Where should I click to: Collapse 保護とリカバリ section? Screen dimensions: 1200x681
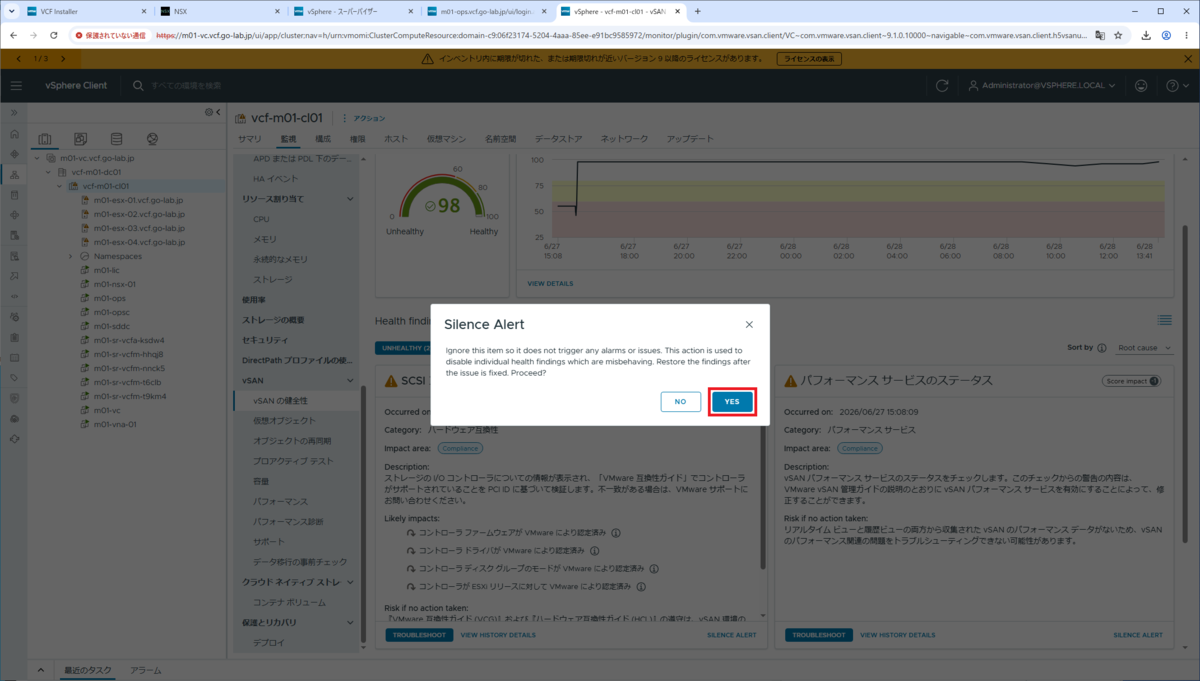click(350, 623)
